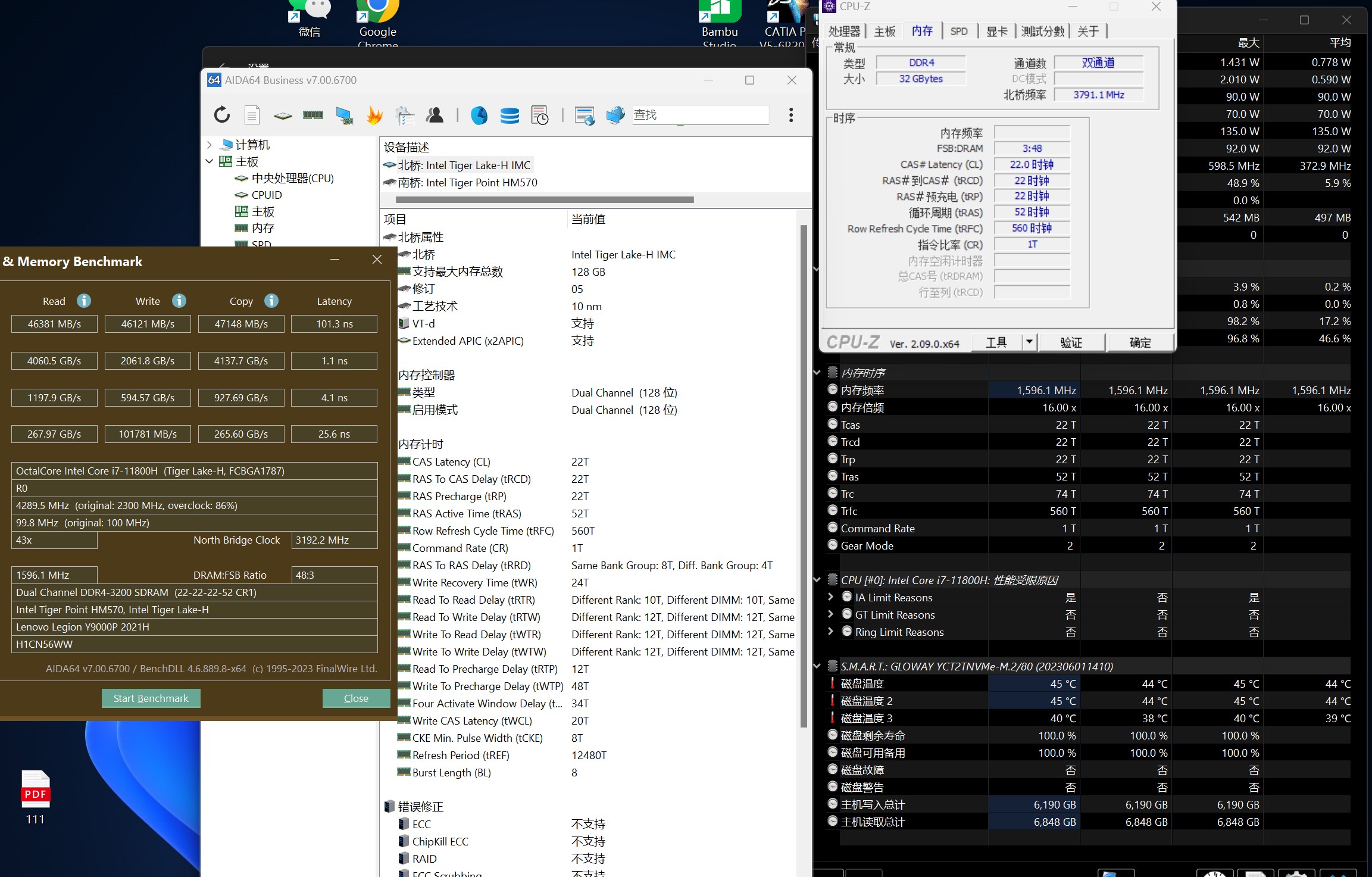Image resolution: width=1372 pixels, height=877 pixels.
Task: Click the AIDA64 refresh toolbar icon
Action: pyautogui.click(x=222, y=115)
